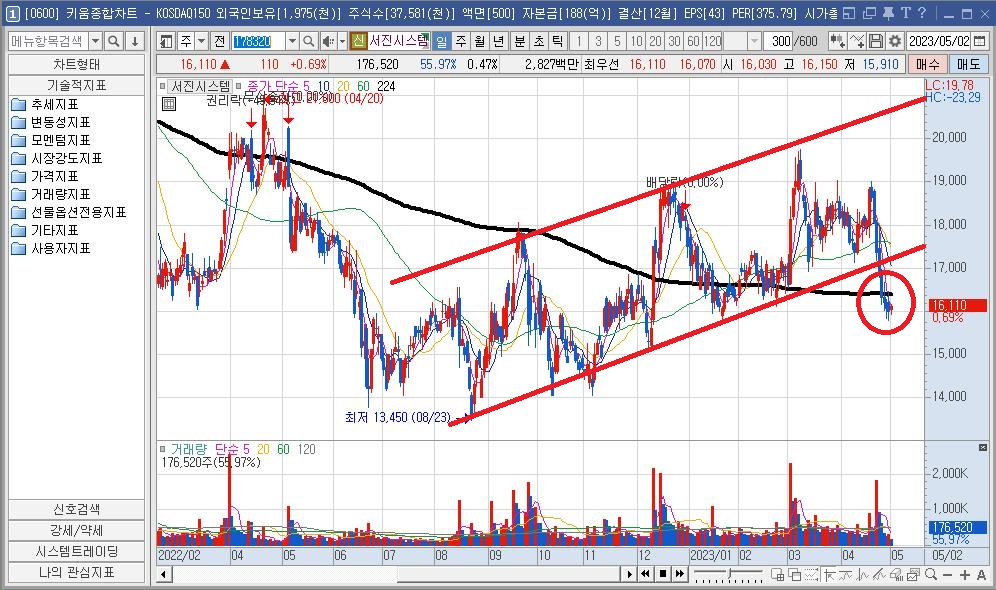Open the 강세/약세 tab
This screenshot has height=590, width=996.
coord(76,530)
